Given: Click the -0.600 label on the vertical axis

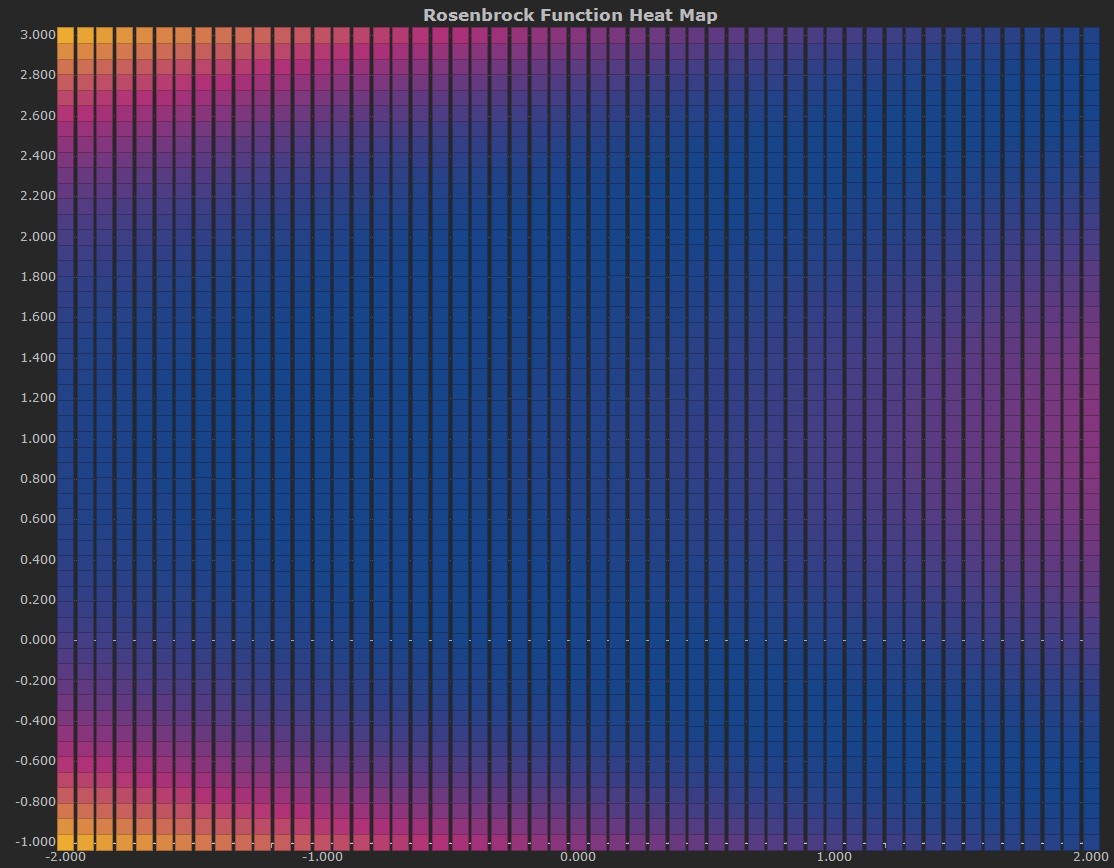Looking at the screenshot, I should tap(36, 761).
